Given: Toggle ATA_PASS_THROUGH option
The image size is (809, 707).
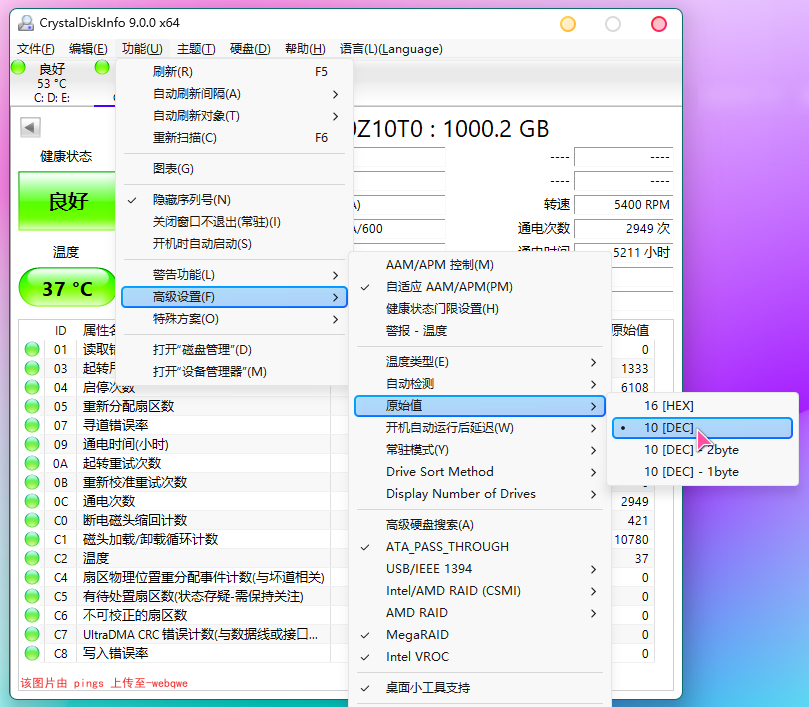Looking at the screenshot, I should tap(480, 547).
